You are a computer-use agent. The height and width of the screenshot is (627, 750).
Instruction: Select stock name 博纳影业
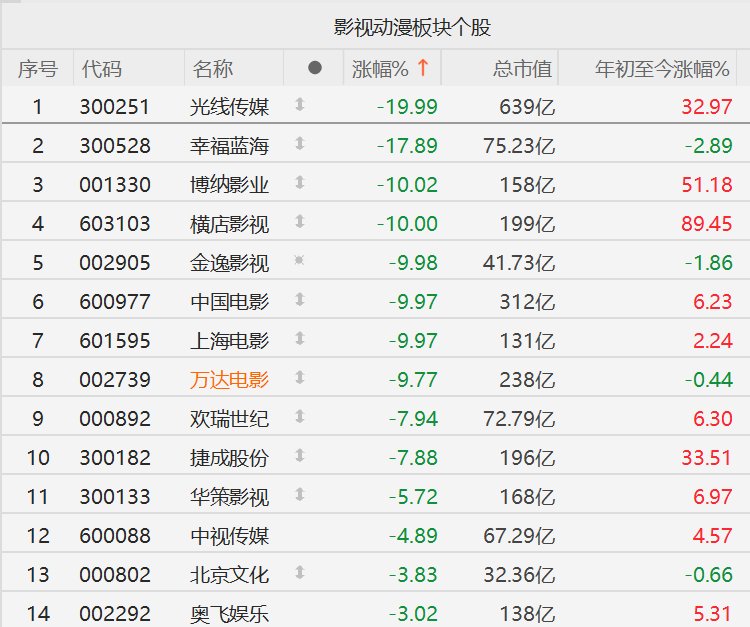point(230,185)
